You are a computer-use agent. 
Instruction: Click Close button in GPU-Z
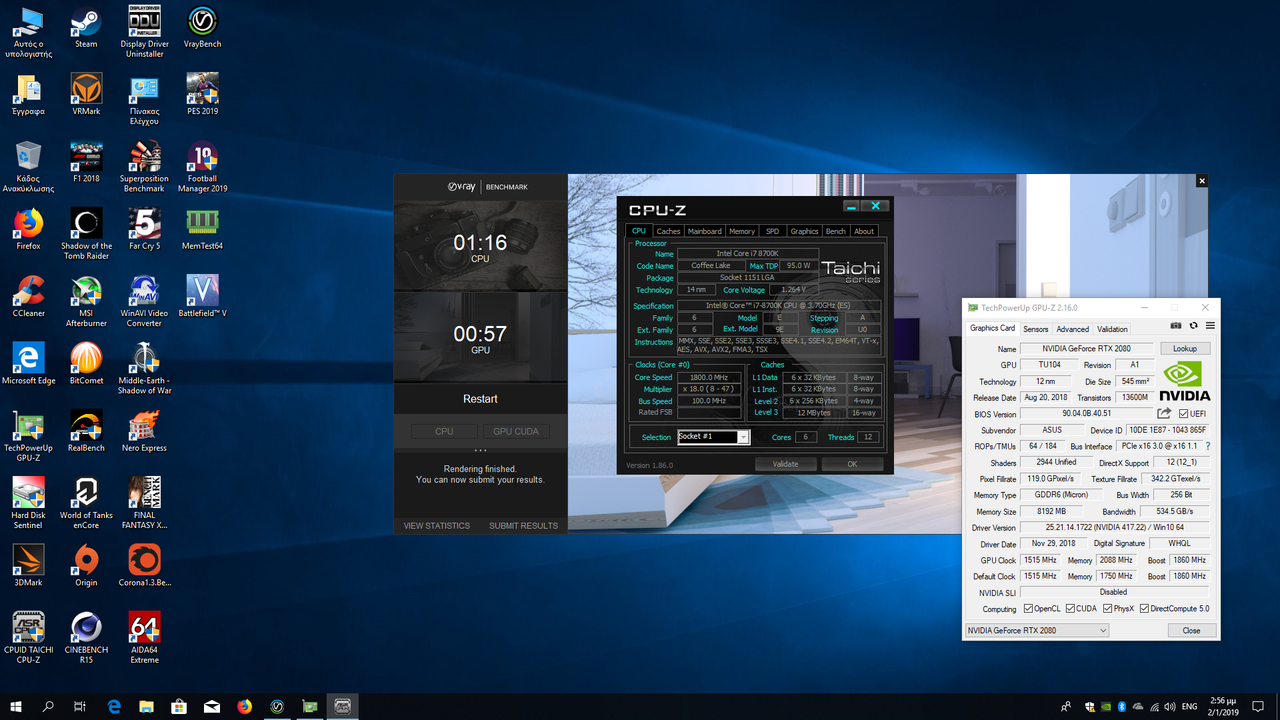1191,630
